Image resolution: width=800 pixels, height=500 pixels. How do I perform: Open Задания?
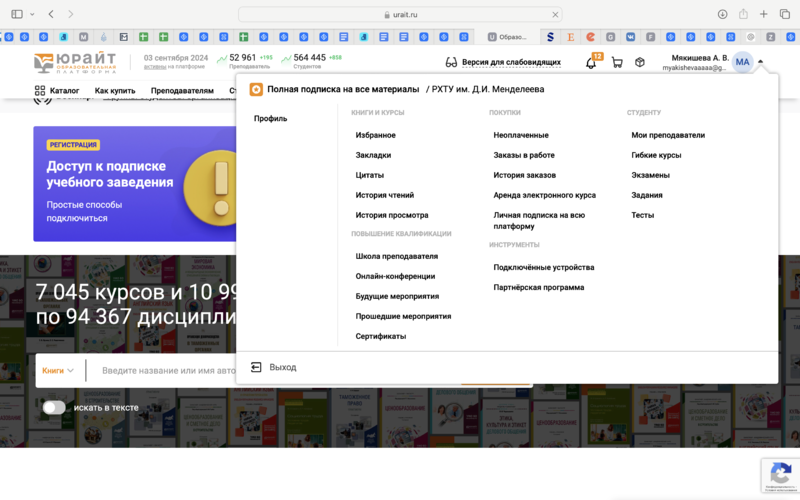point(646,195)
